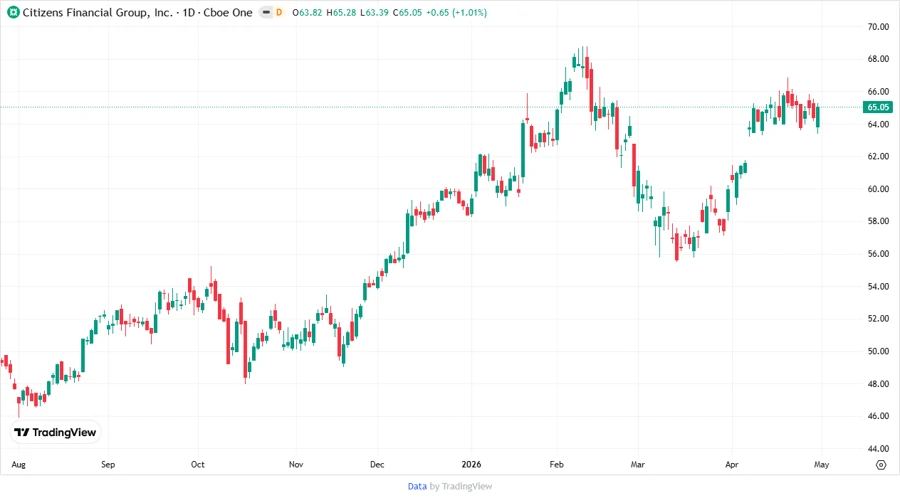Click the May label on time axis
The image size is (900, 498).
pyautogui.click(x=821, y=465)
